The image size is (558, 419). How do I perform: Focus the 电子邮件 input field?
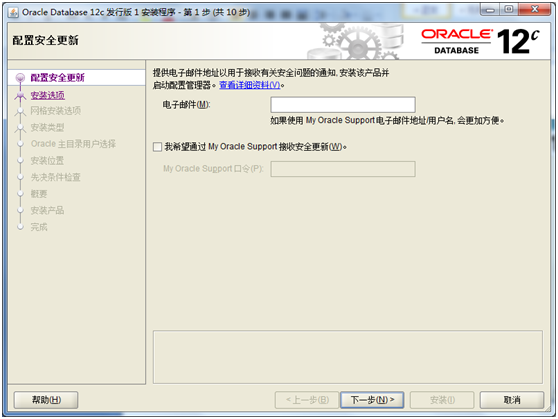[343, 105]
